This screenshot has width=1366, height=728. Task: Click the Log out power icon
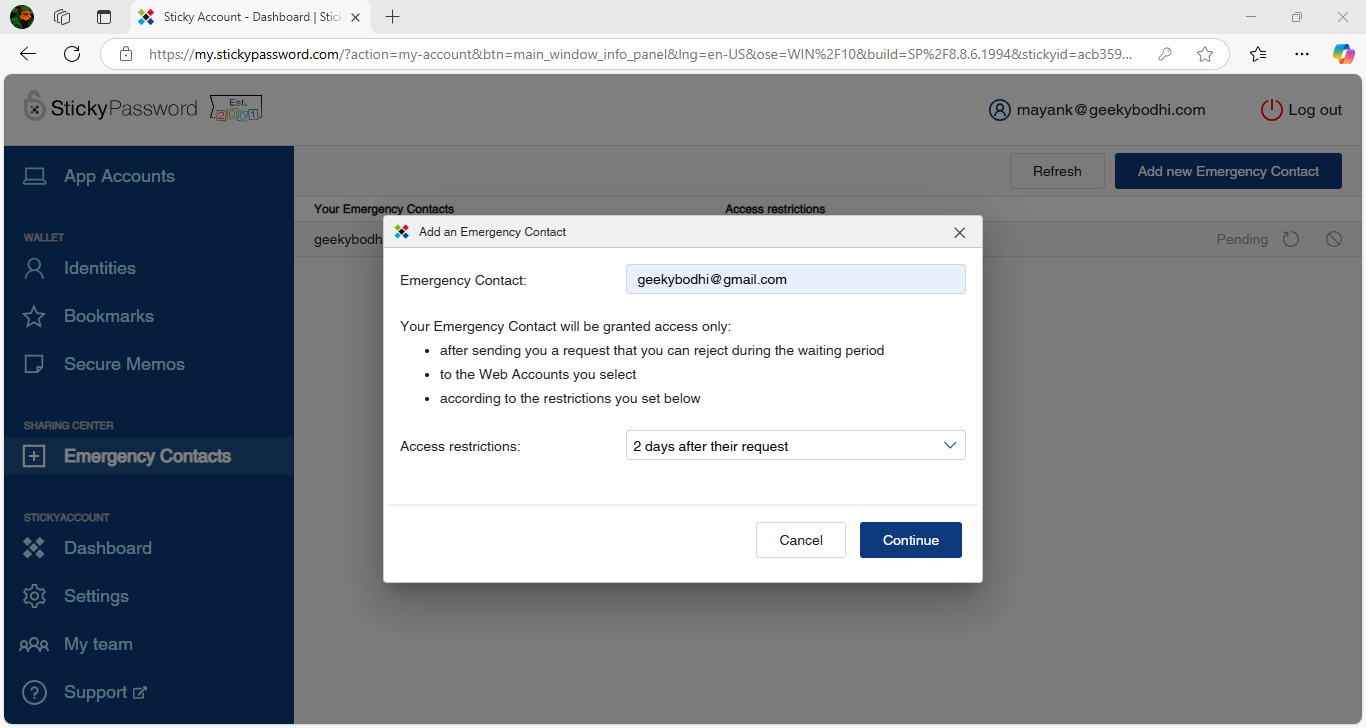(x=1271, y=110)
